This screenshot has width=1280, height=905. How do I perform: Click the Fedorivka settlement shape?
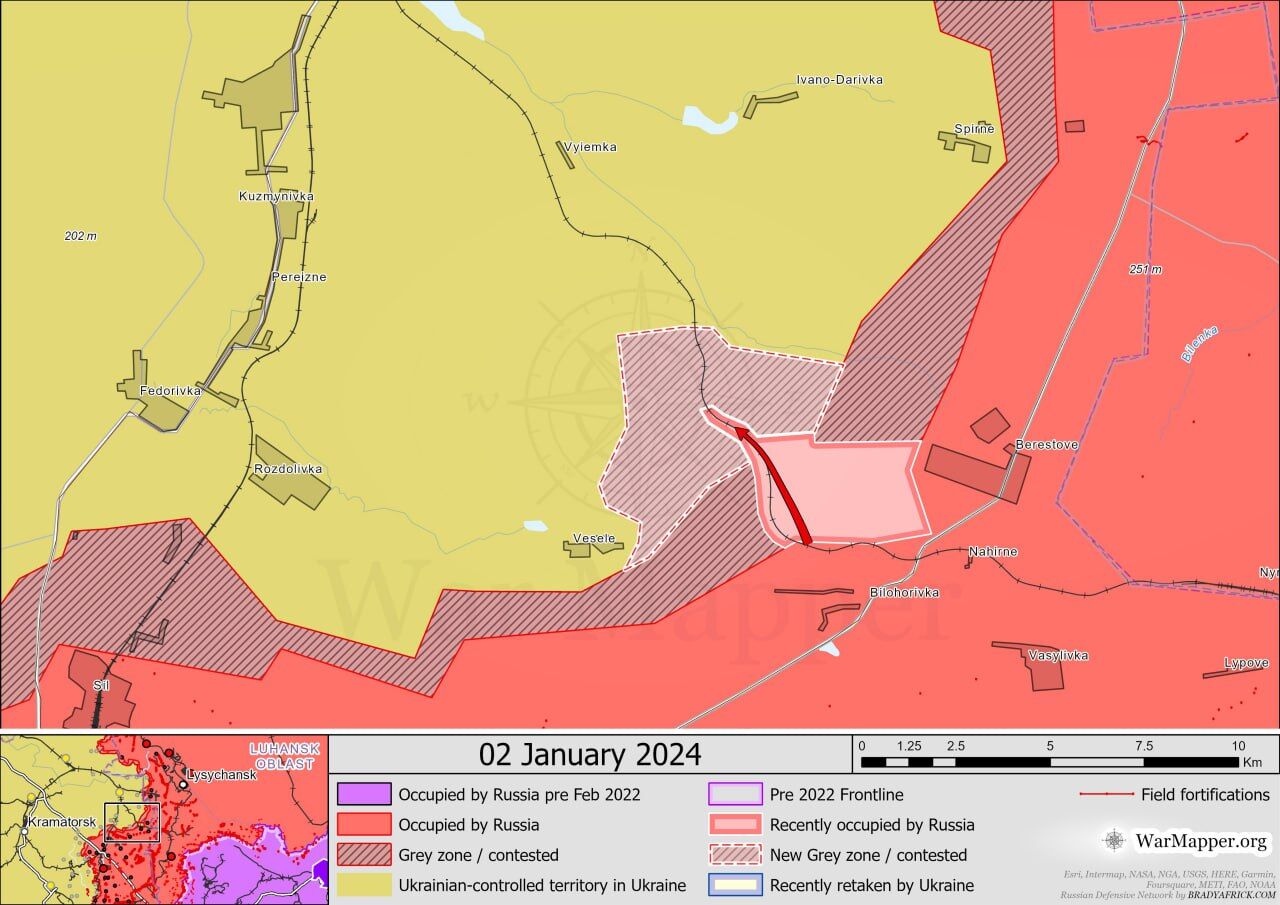click(x=150, y=397)
